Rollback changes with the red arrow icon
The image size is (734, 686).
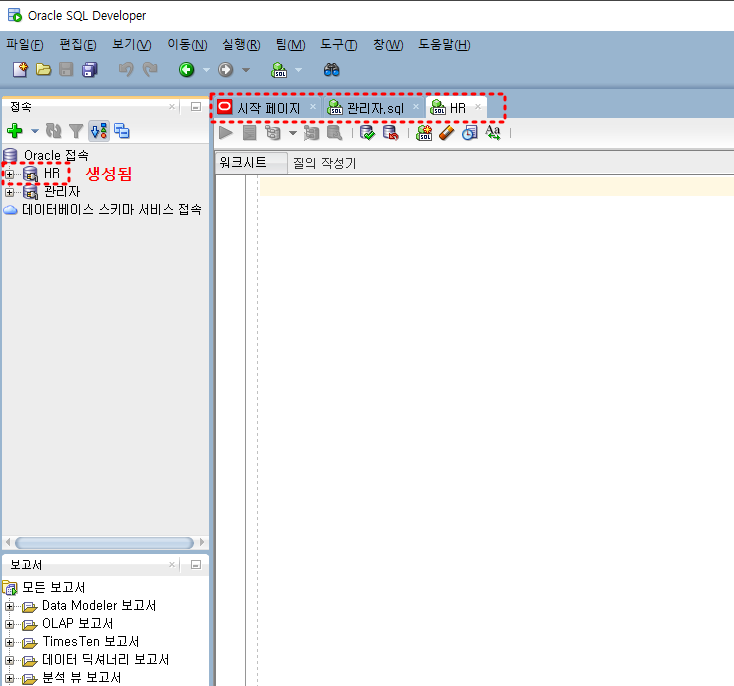390,133
